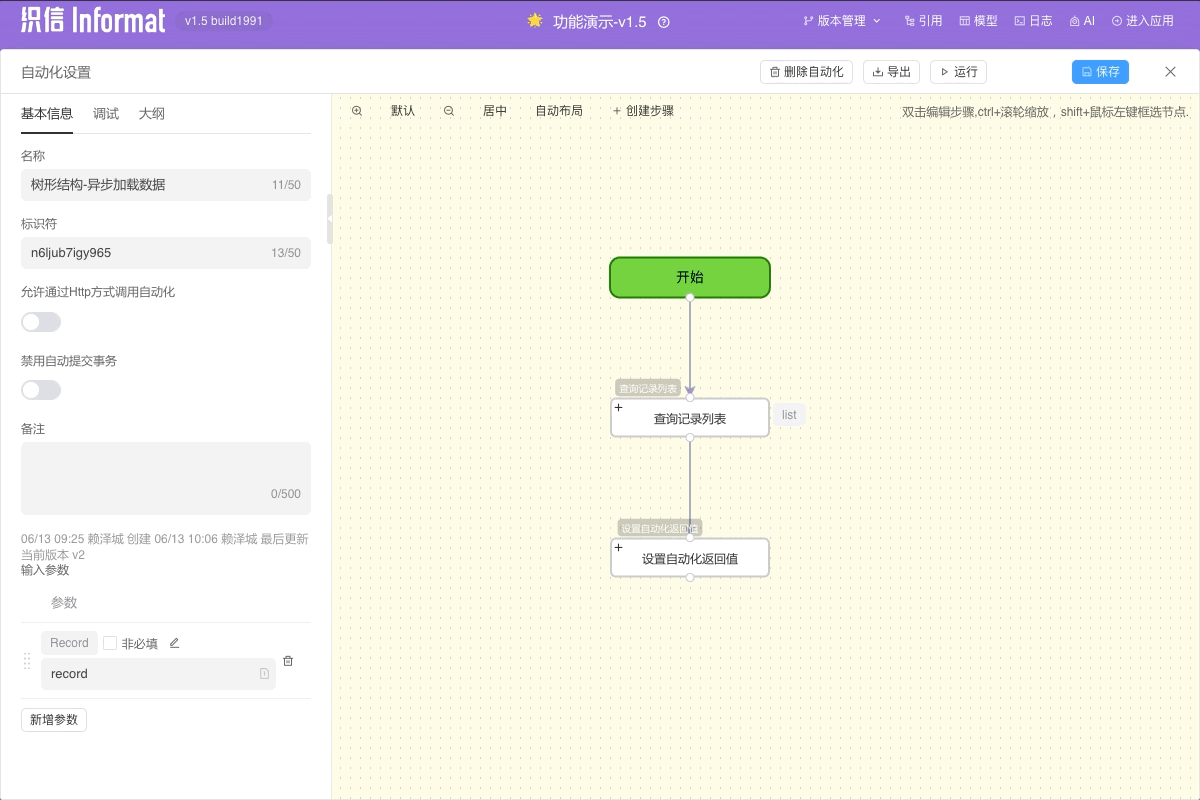Enable 禁用自动提交事务 toggle

[40, 389]
